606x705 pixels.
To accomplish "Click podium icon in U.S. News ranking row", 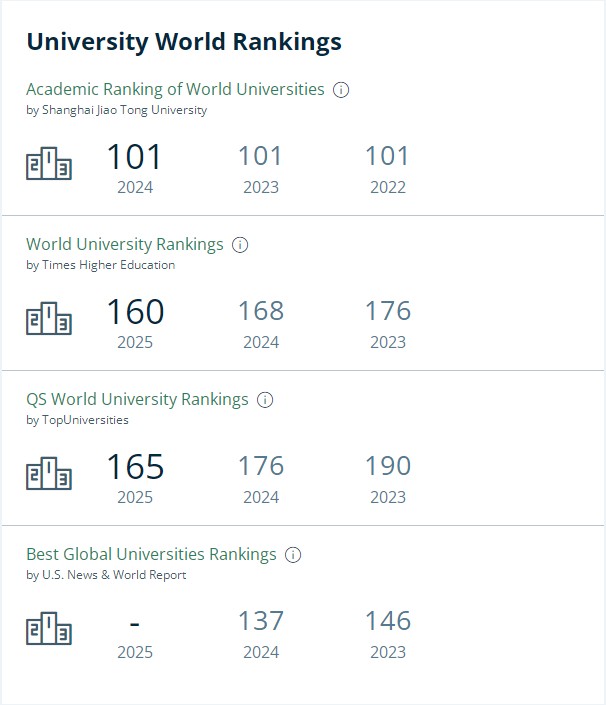I will tap(49, 630).
